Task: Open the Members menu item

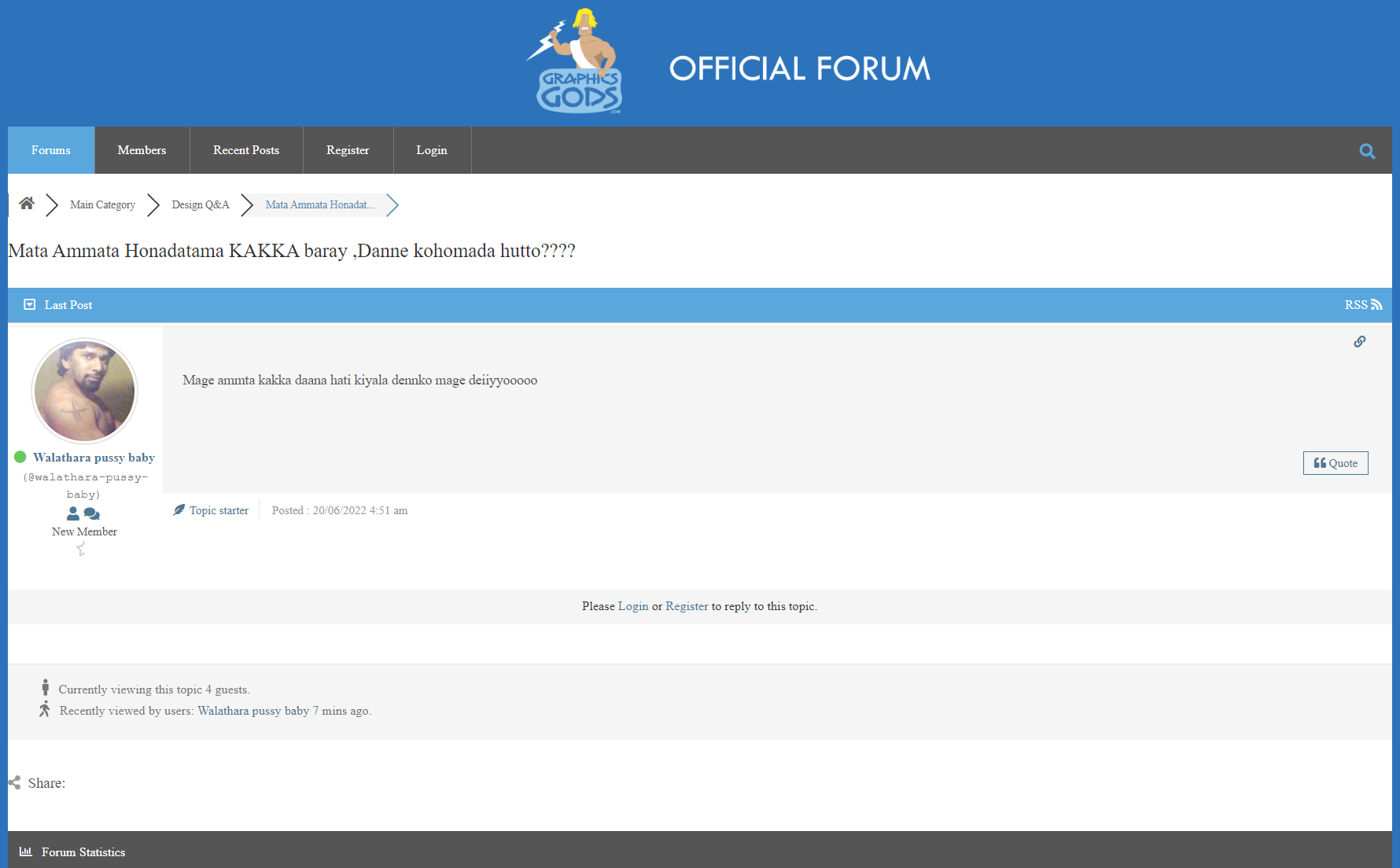Action: [142, 150]
